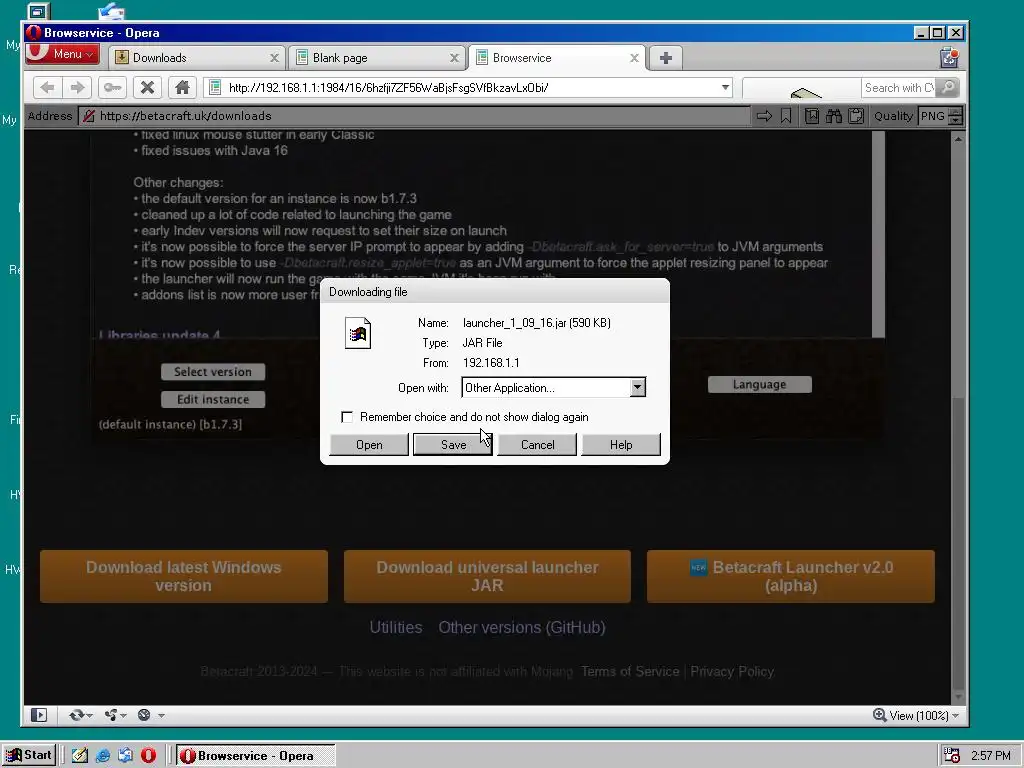The image size is (1024, 768).
Task: Click the 2:57 PM taskbar clock
Action: tap(991, 756)
